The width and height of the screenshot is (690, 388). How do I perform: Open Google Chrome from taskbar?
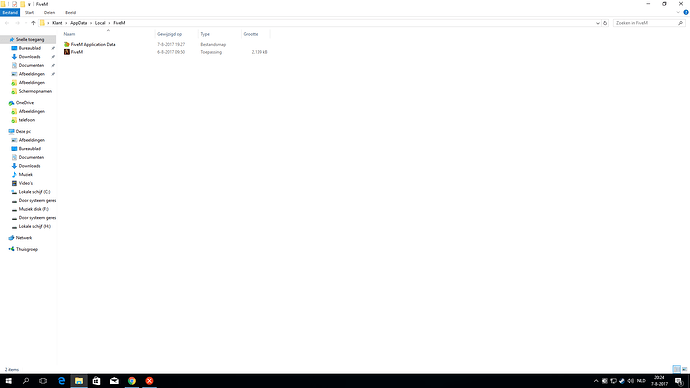click(132, 381)
